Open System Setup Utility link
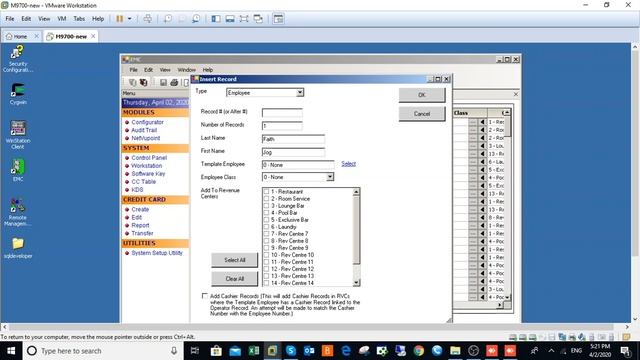Viewport: 640px width, 360px height. click(157, 253)
